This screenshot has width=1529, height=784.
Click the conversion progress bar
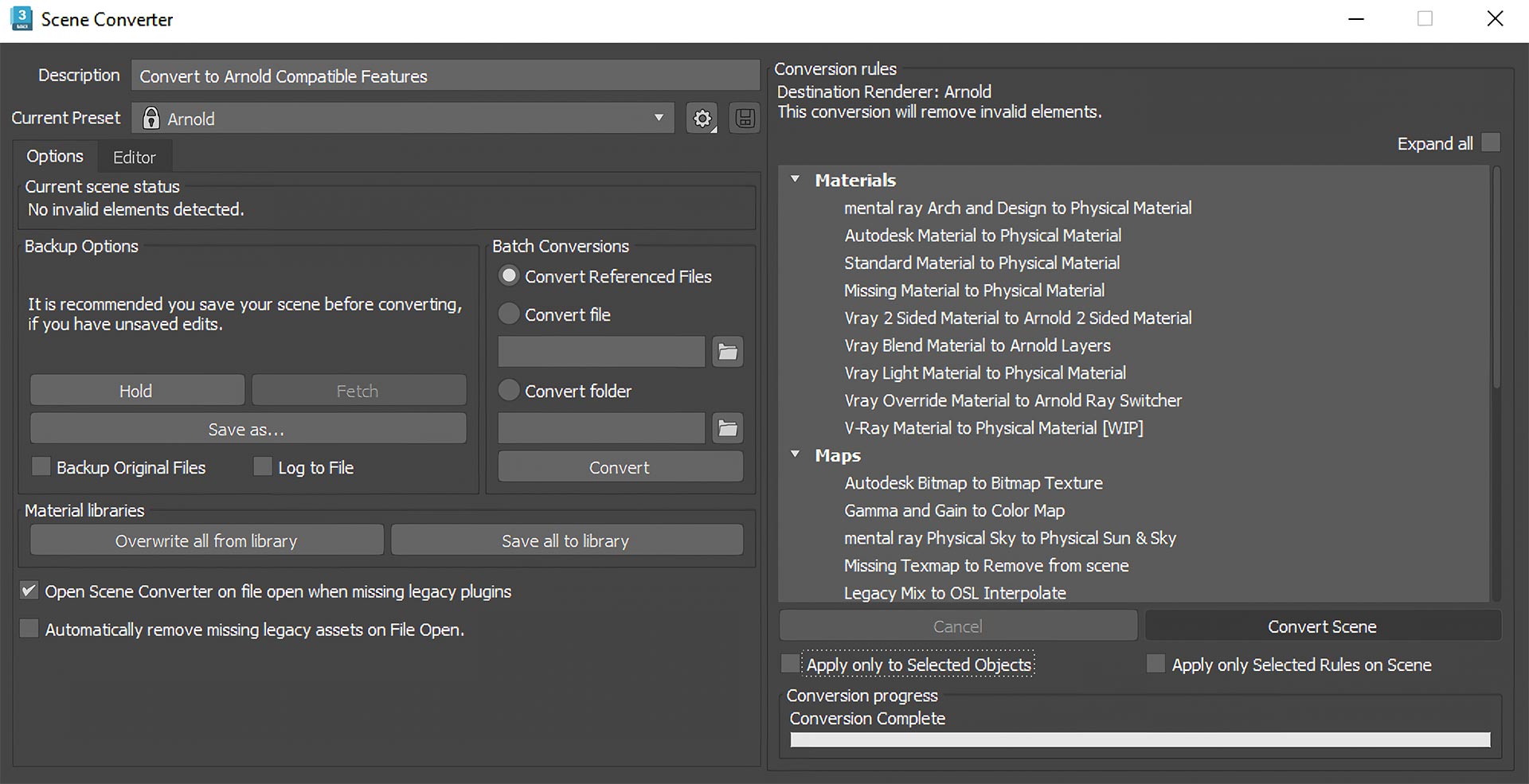pos(1140,739)
